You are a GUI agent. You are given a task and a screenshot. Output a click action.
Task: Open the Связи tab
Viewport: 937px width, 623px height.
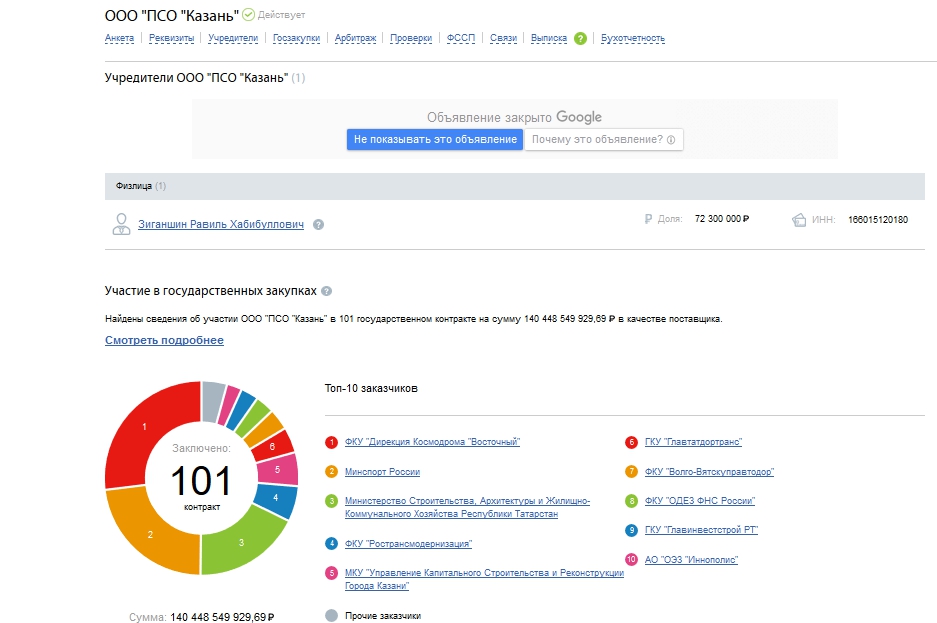pyautogui.click(x=503, y=38)
